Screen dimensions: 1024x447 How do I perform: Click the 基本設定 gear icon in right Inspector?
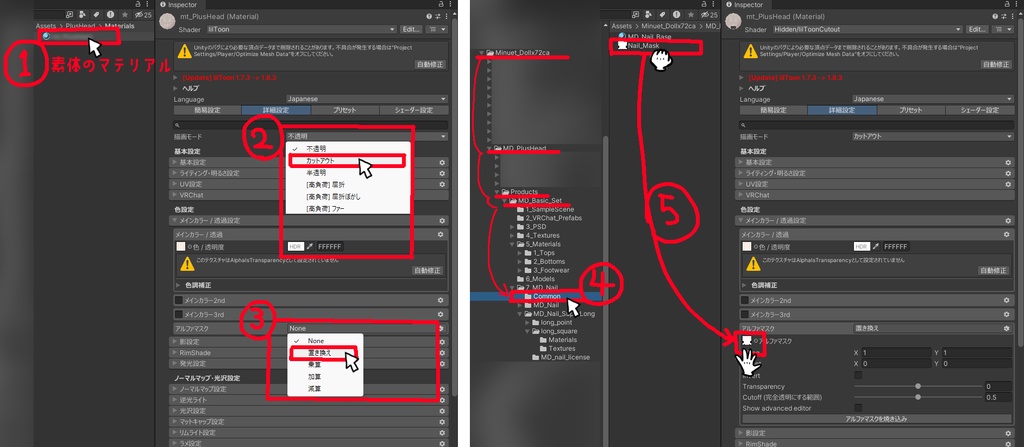(x=1009, y=162)
